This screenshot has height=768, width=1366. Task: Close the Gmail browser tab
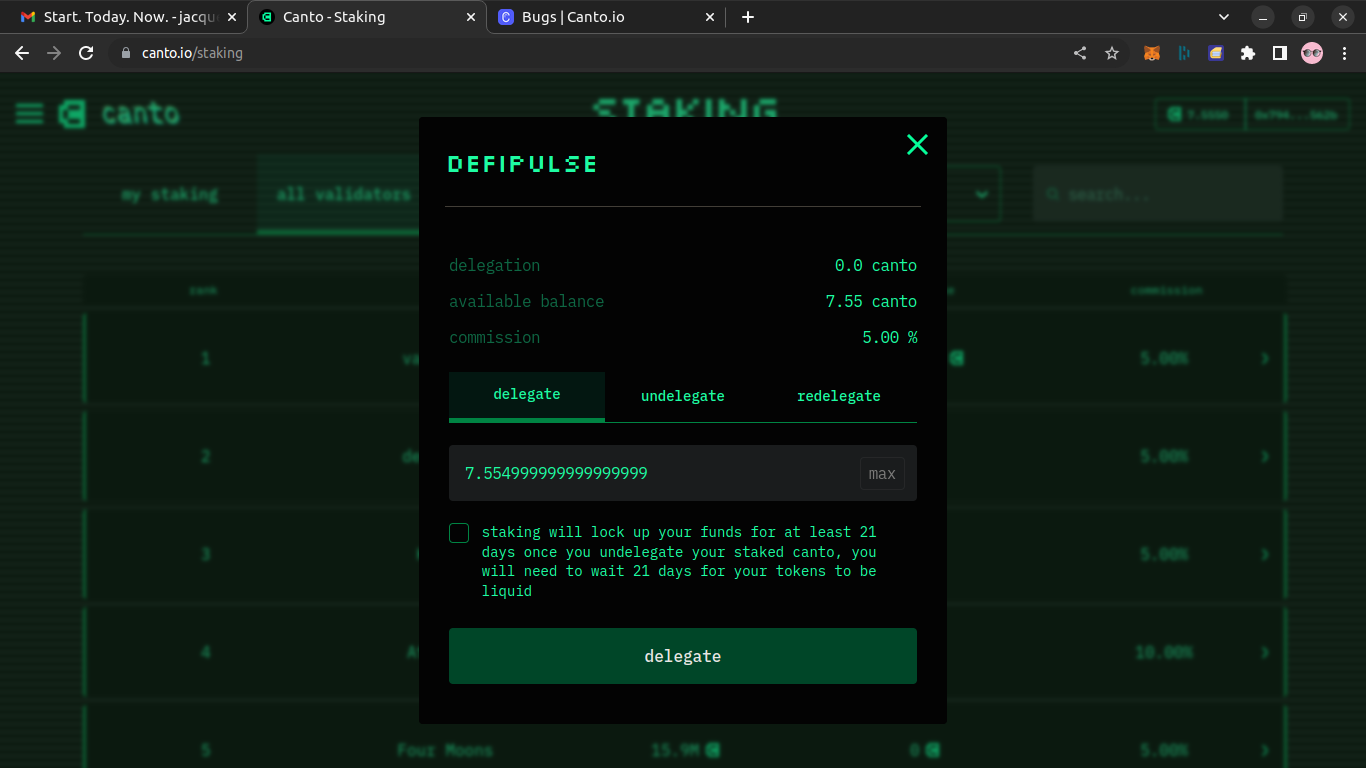232,17
